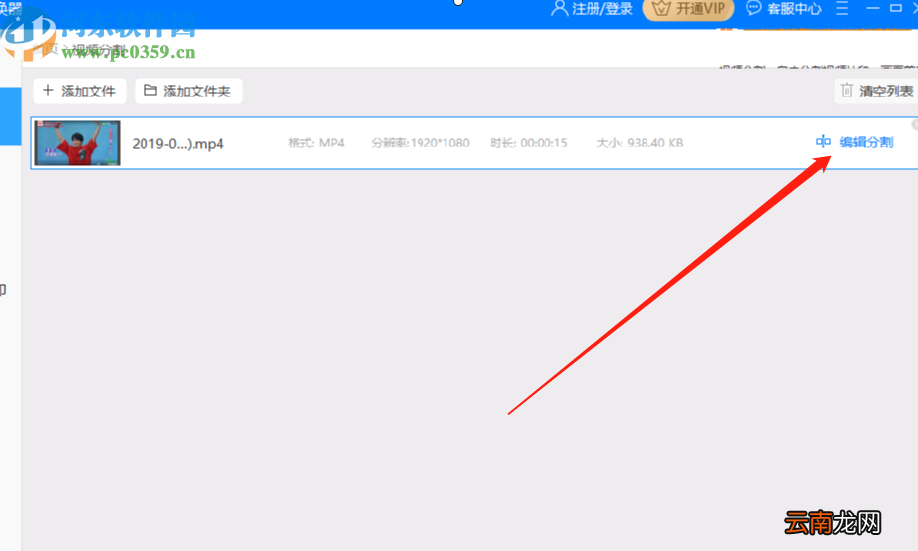918x551 pixels.
Task: Click the split icon beside 编辑分割
Action: (823, 142)
